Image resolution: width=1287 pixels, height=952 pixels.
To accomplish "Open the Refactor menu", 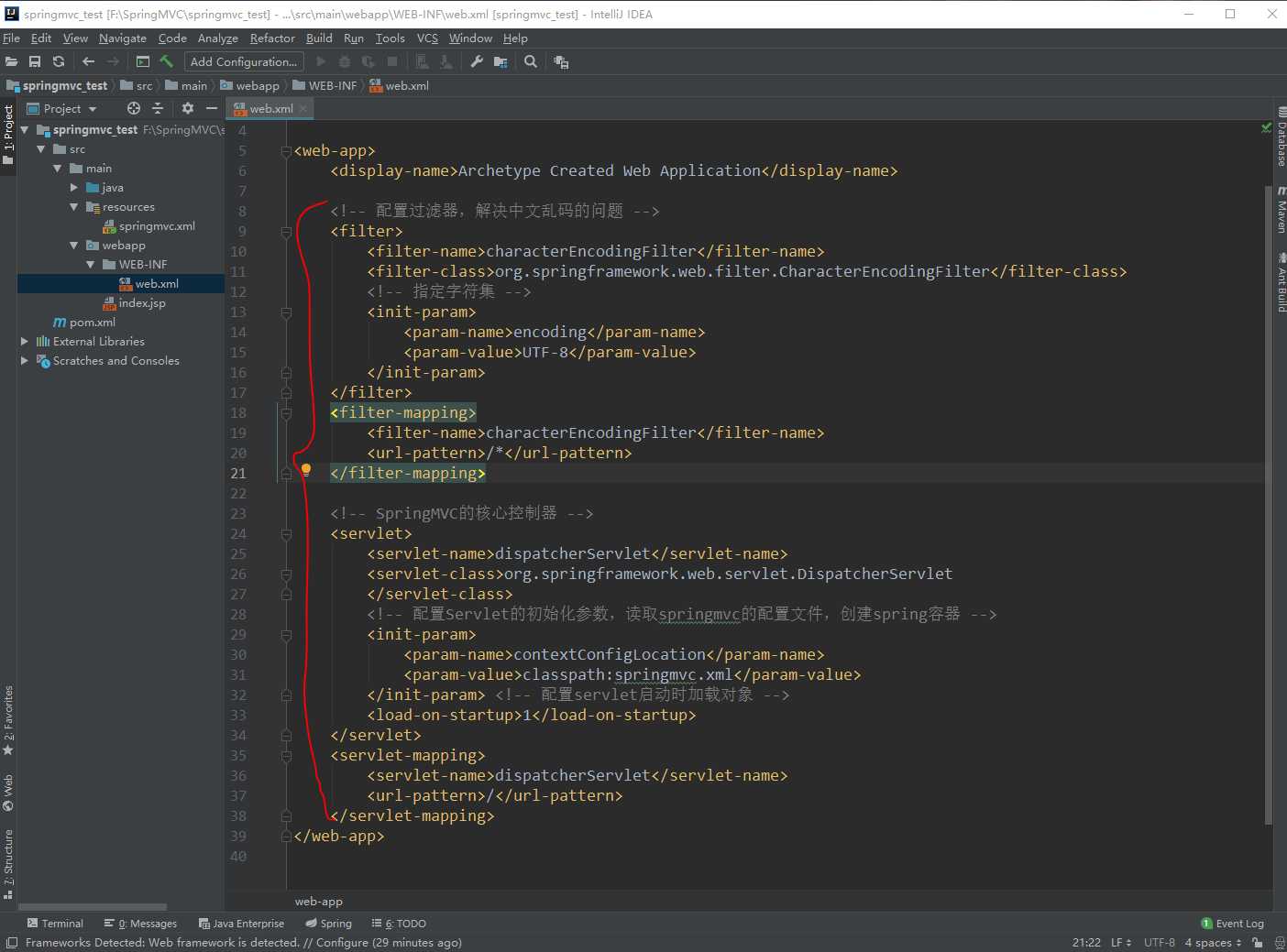I will point(272,38).
